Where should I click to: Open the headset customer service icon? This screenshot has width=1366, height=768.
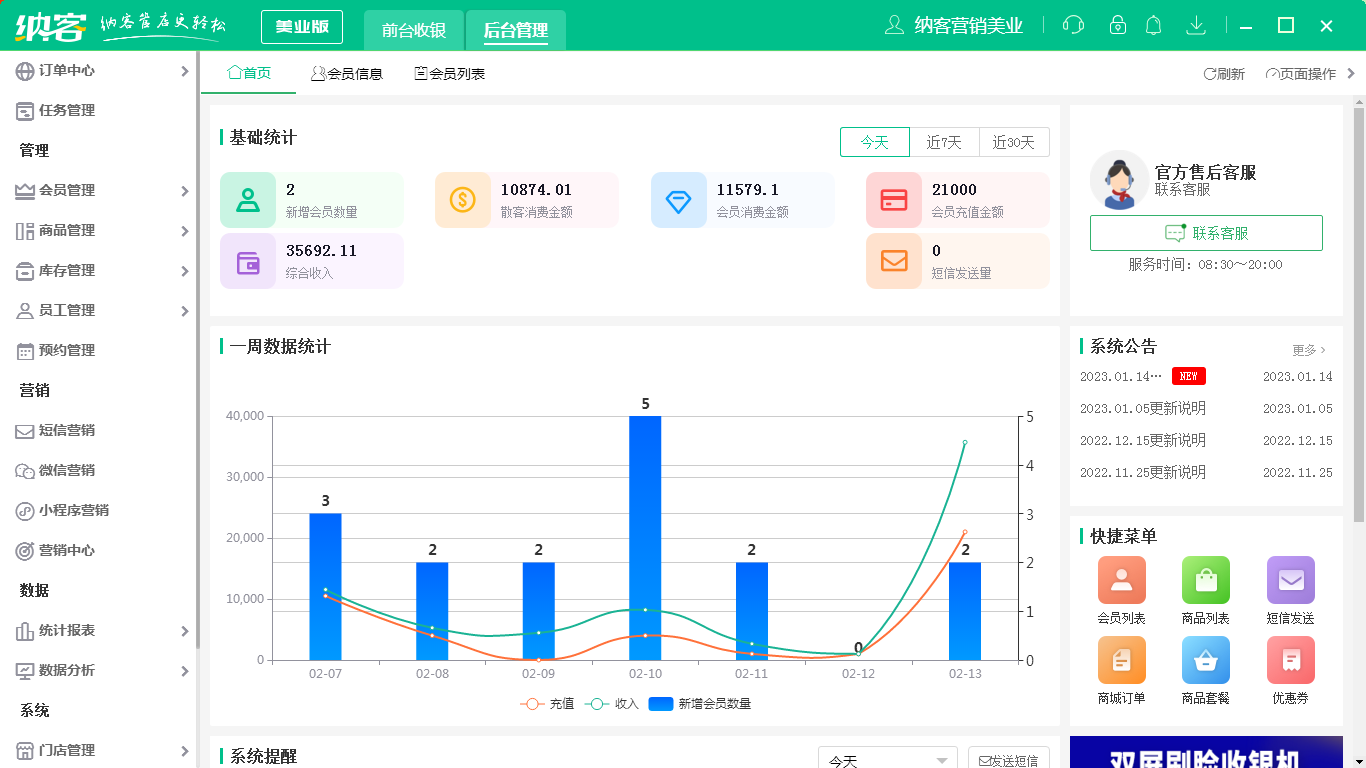(x=1073, y=25)
